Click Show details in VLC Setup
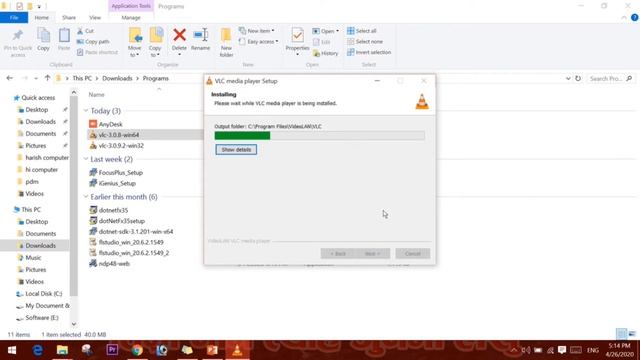This screenshot has height=360, width=640. tap(236, 149)
